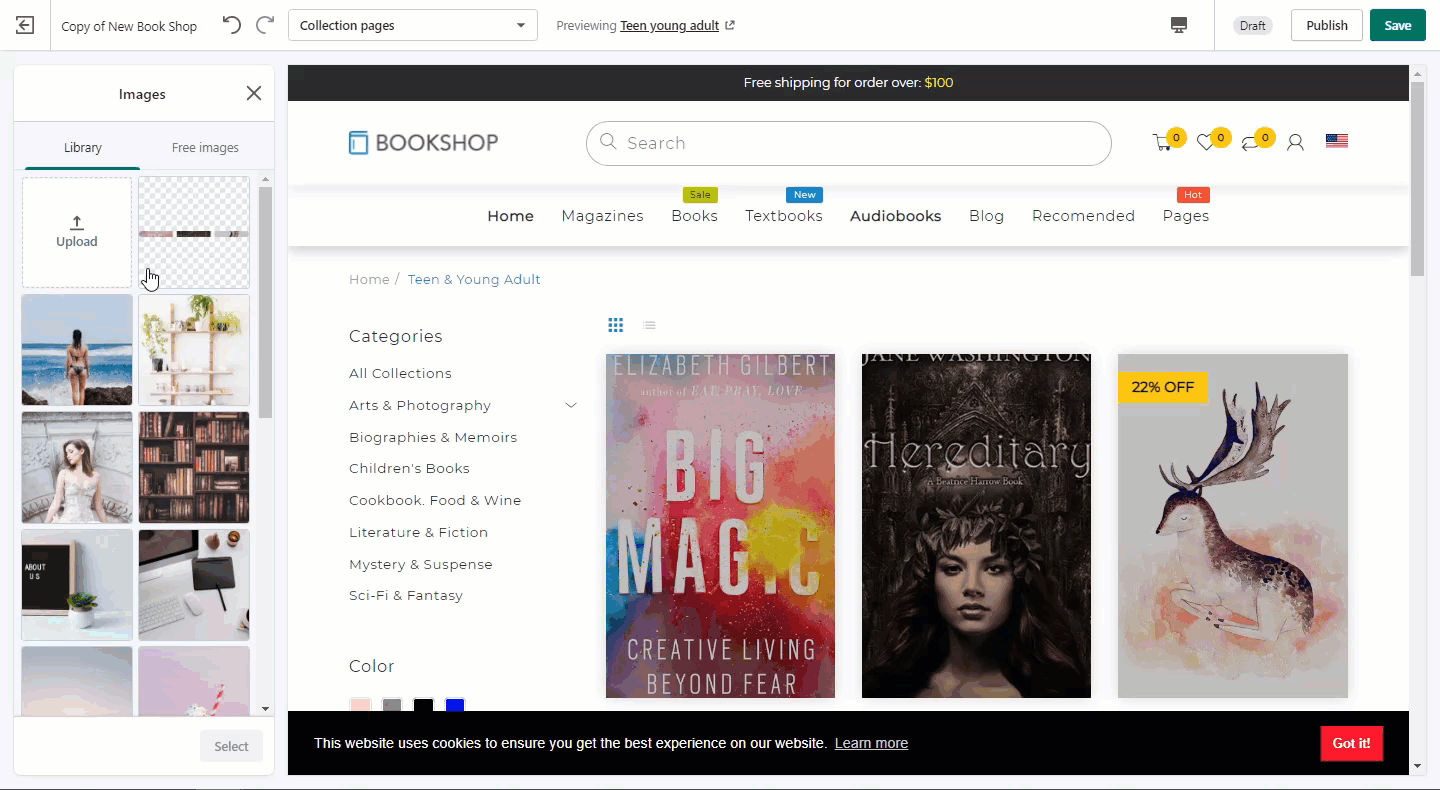Viewport: 1440px width, 790px height.
Task: Open the compare icon
Action: click(x=1250, y=143)
